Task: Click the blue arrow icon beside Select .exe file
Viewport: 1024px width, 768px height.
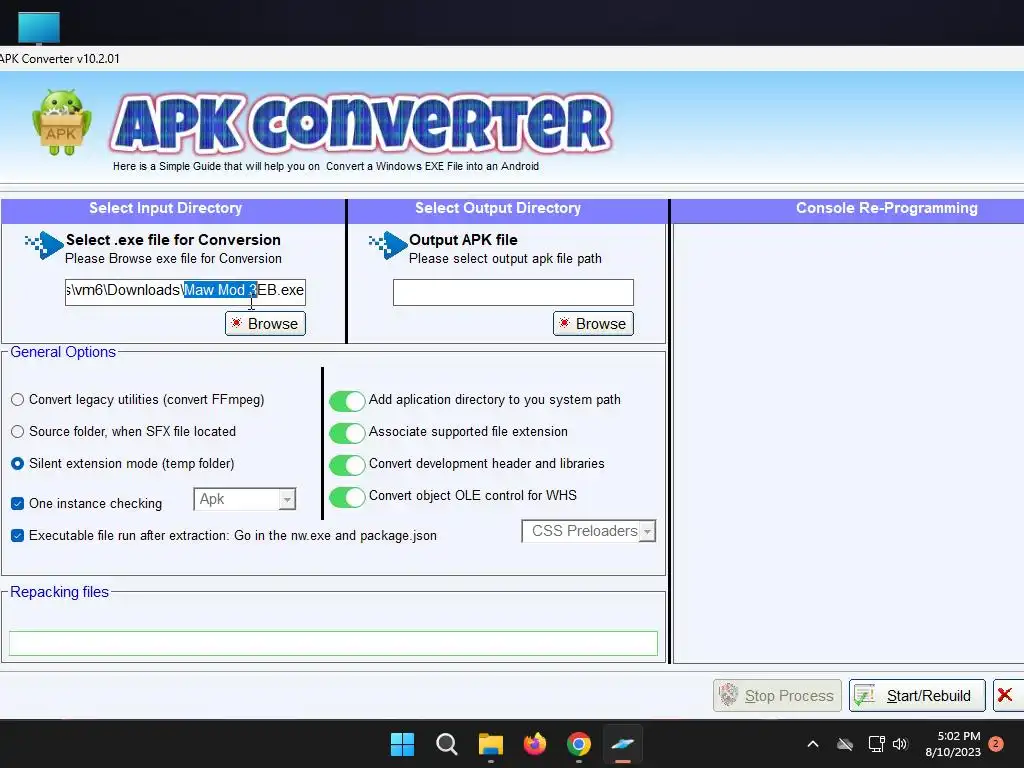Action: (44, 245)
